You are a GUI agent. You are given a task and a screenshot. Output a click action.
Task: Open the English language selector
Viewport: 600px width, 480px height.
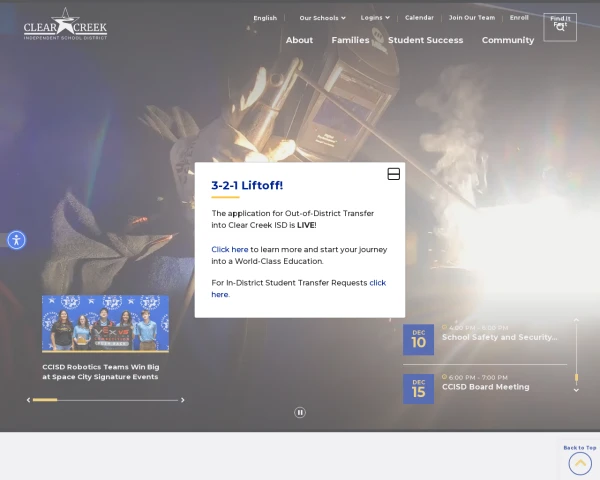tap(265, 18)
